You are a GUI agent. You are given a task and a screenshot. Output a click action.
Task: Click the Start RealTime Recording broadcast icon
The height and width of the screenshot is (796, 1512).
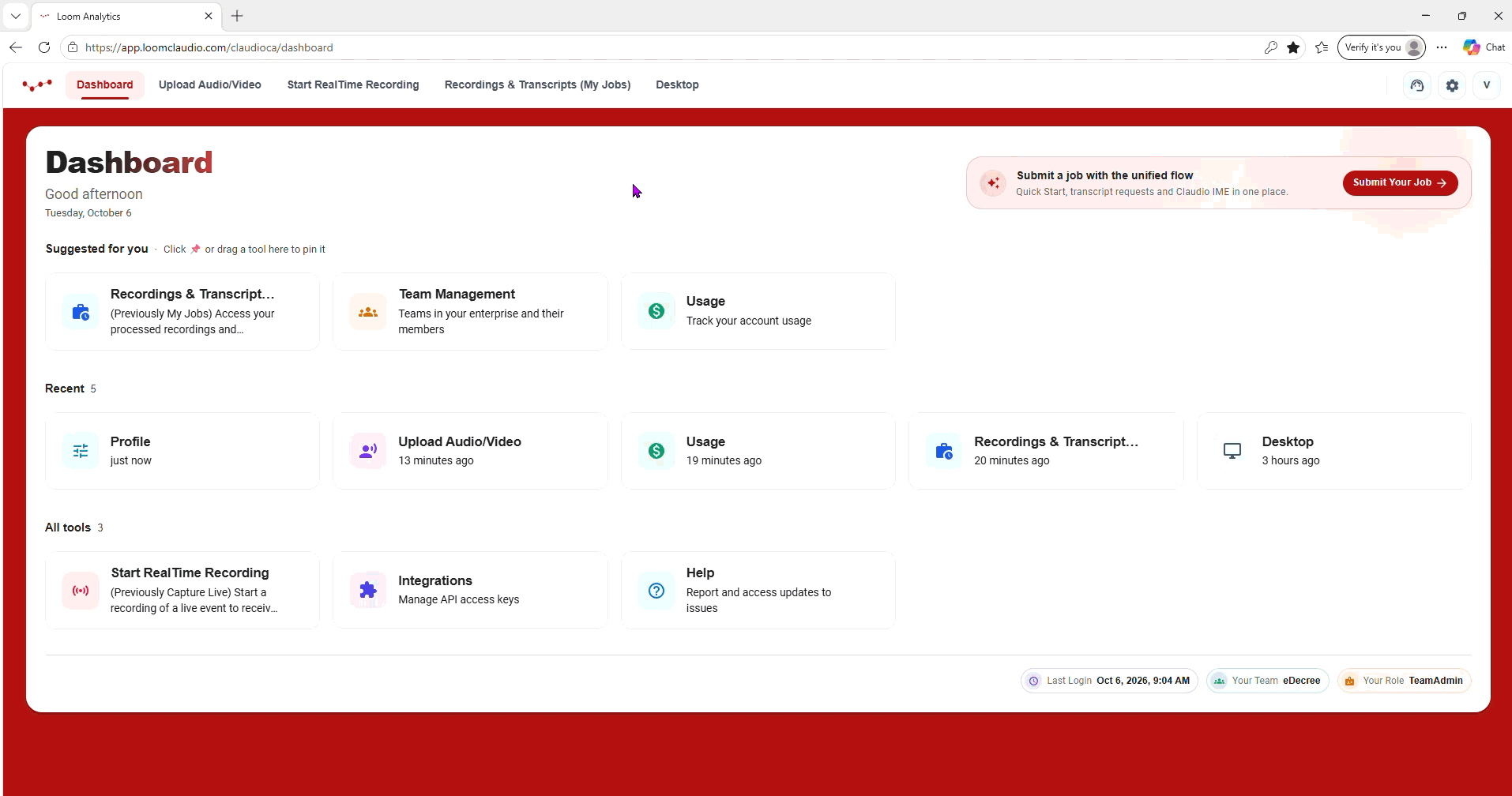pos(81,591)
